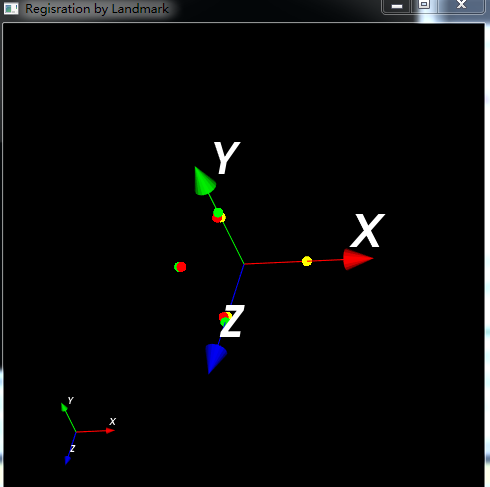Minimize the Regisration by Landmark window
The image size is (490, 487).
(x=397, y=6)
